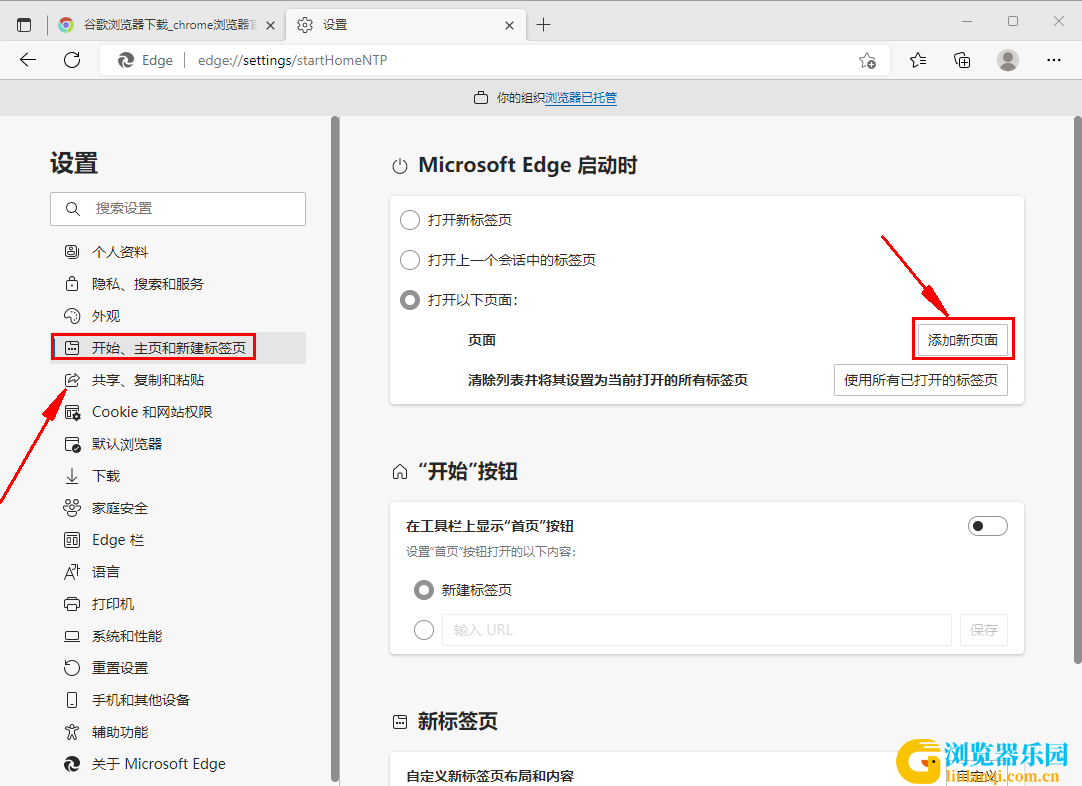
Task: Click the 添加新页面 button
Action: click(963, 340)
